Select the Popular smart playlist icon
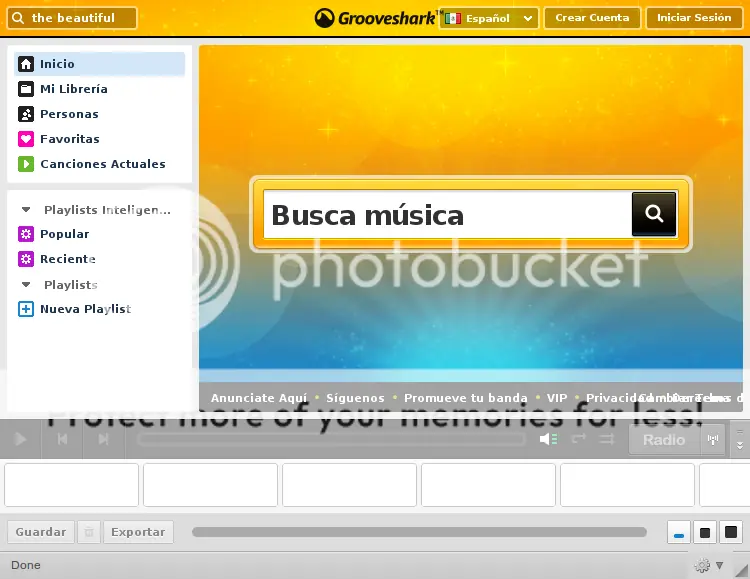This screenshot has width=750, height=579. 26,234
